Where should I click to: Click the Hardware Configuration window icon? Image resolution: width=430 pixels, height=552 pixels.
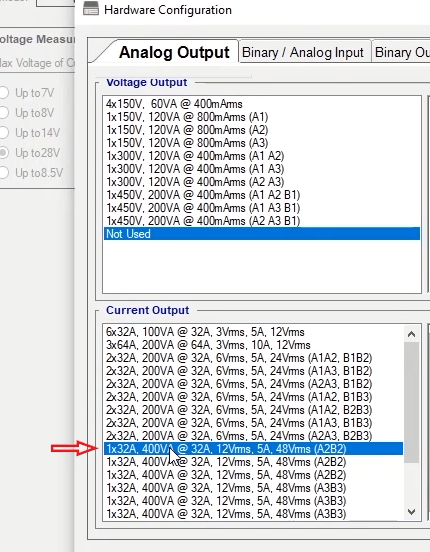coord(91,9)
